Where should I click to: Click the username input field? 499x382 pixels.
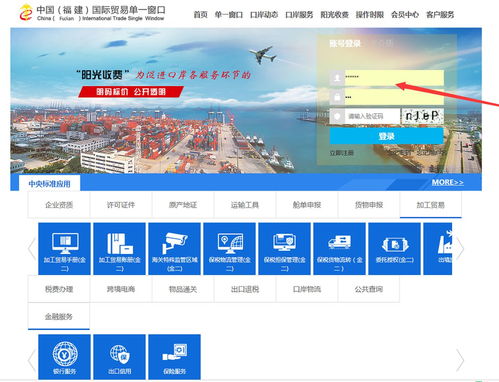(394, 78)
